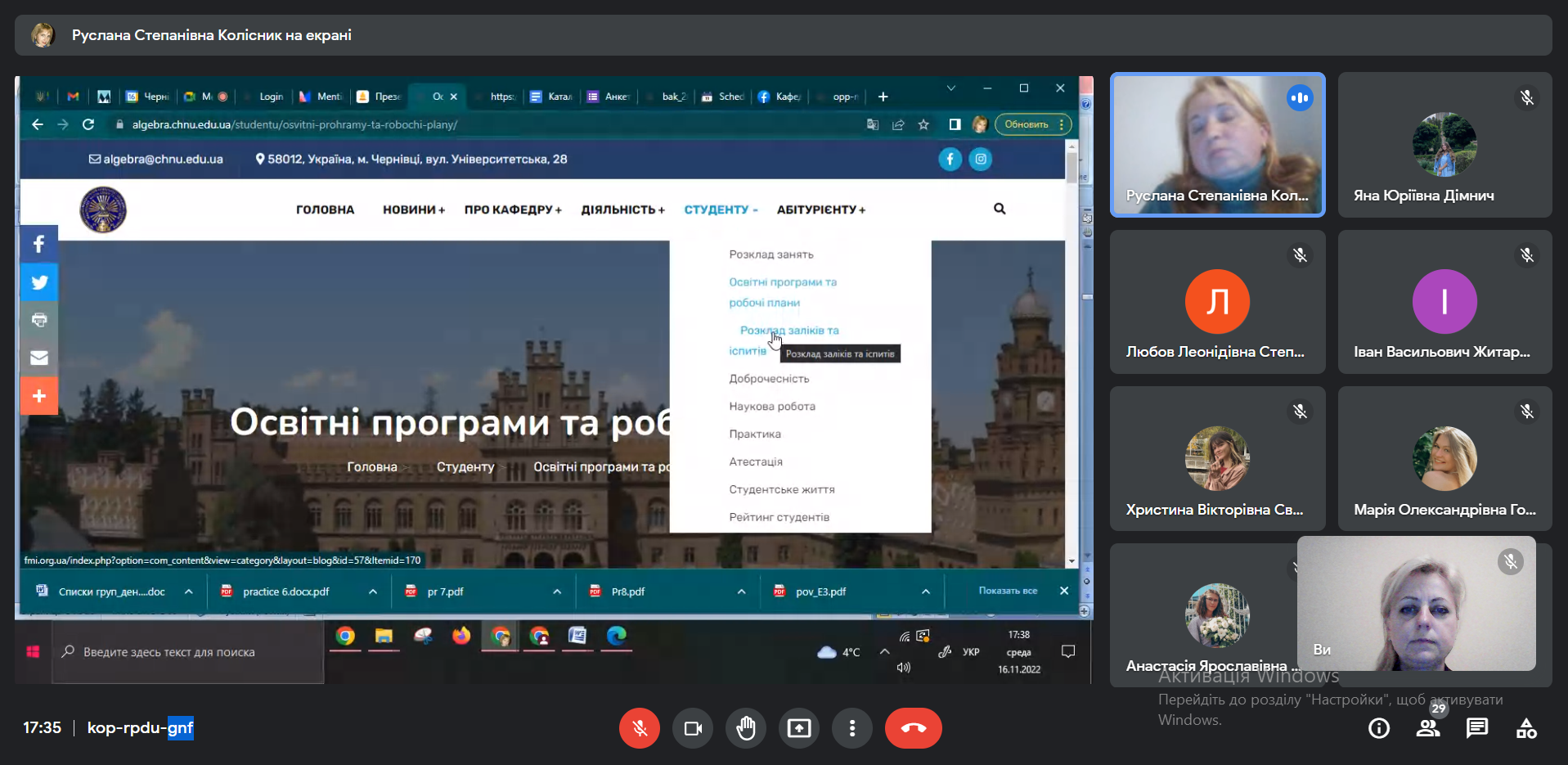Viewport: 1568px width, 765px height.
Task: Open new browser tab plus button
Action: [x=883, y=97]
